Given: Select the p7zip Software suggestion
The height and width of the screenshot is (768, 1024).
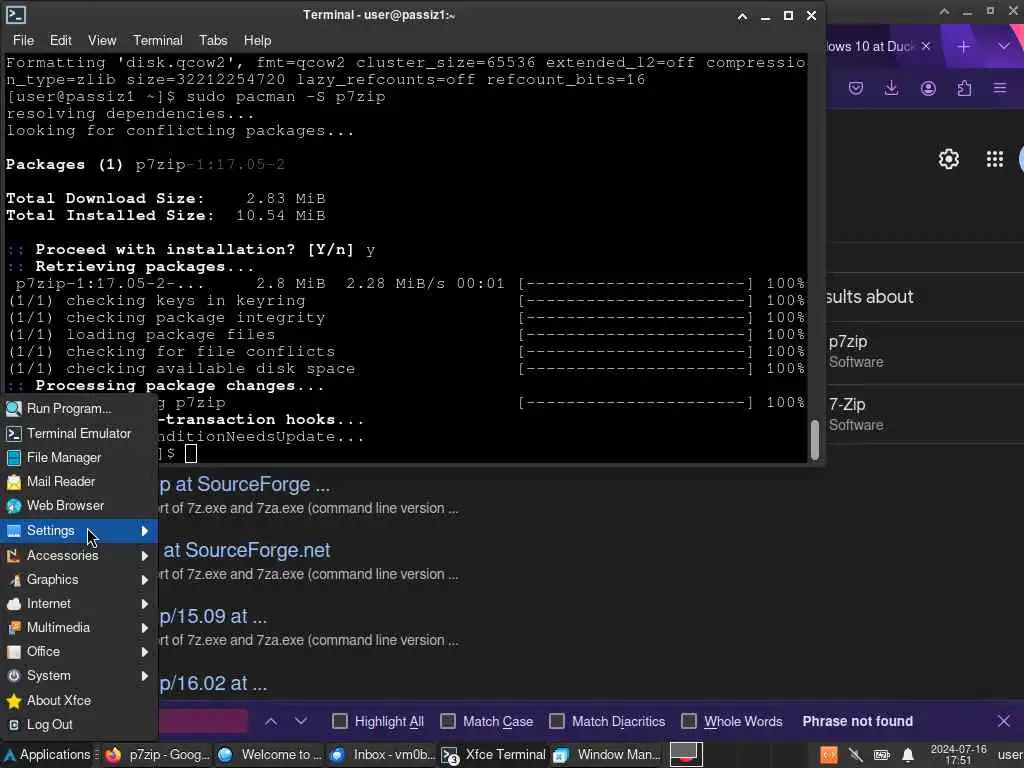Looking at the screenshot, I should [x=925, y=351].
